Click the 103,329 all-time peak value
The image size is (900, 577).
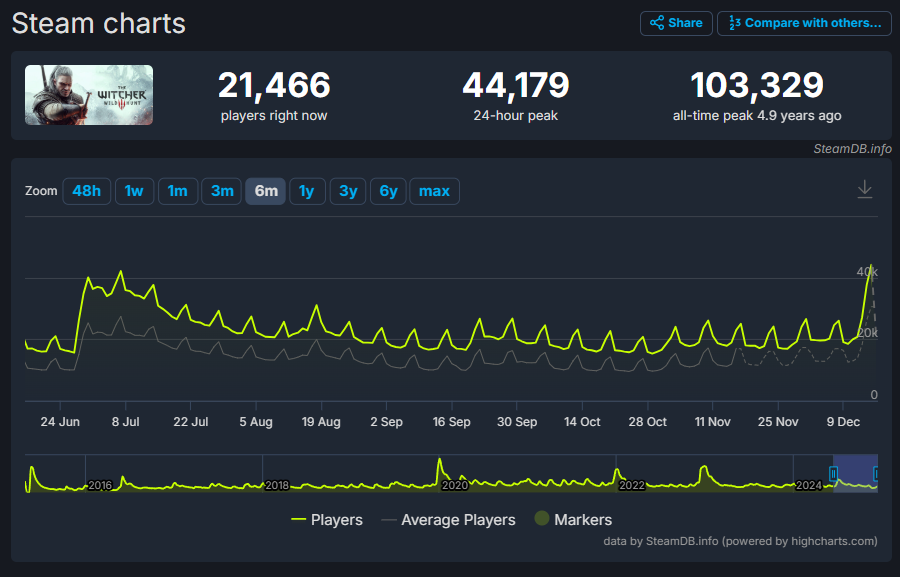[757, 85]
